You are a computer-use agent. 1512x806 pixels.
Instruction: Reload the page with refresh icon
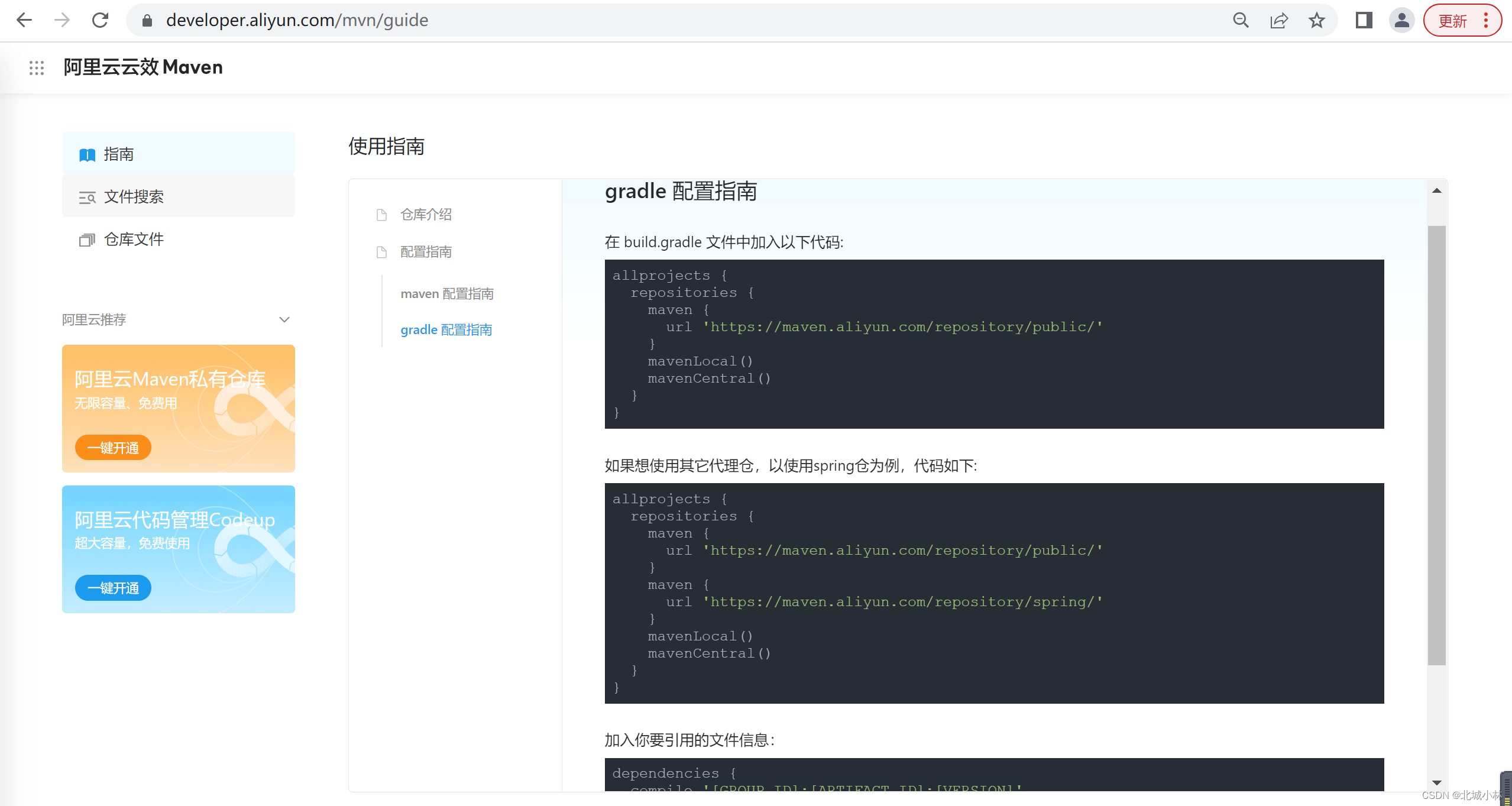point(100,20)
